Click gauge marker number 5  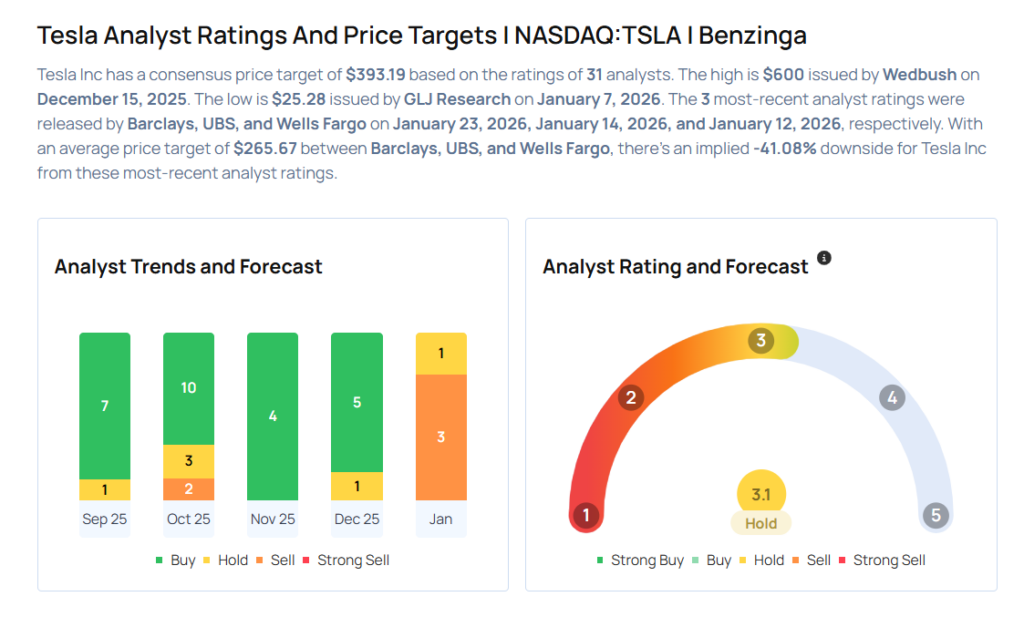936,516
